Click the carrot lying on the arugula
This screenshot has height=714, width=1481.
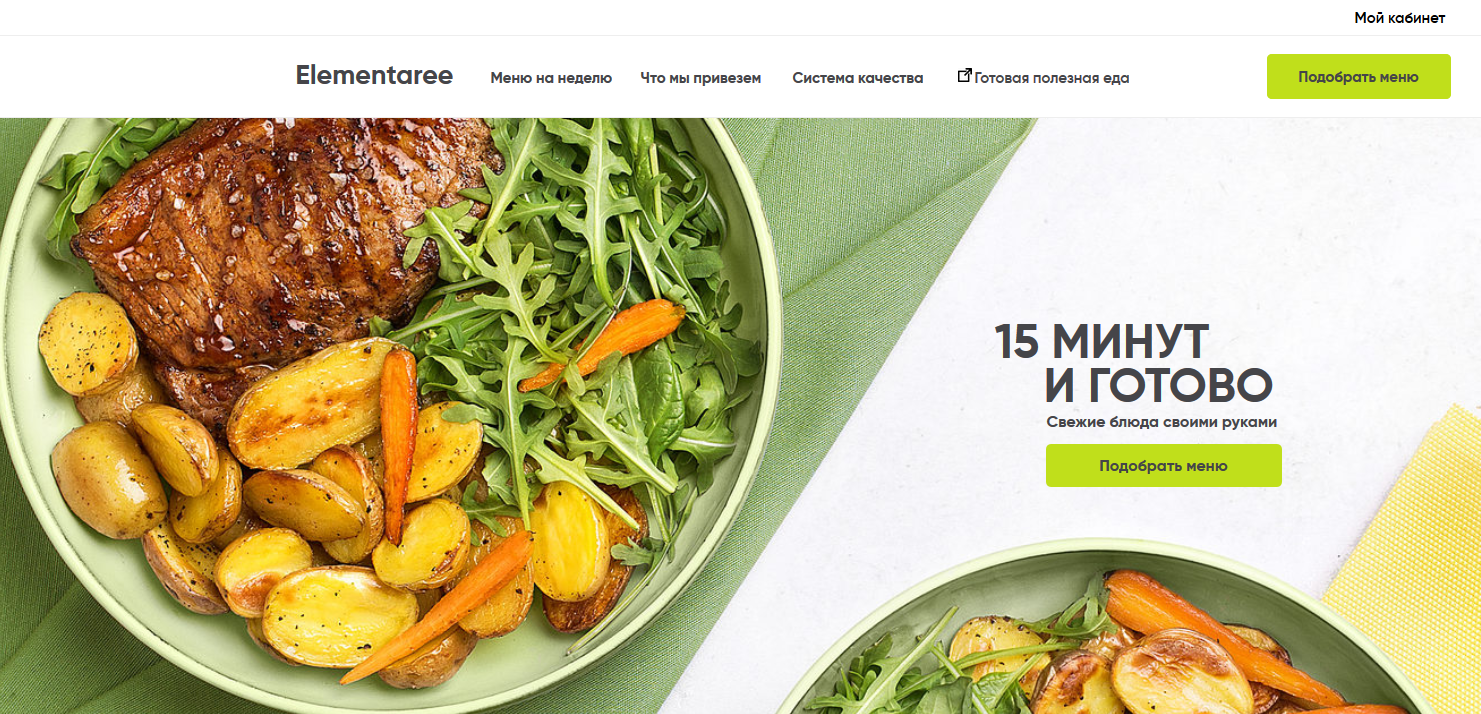tap(603, 345)
